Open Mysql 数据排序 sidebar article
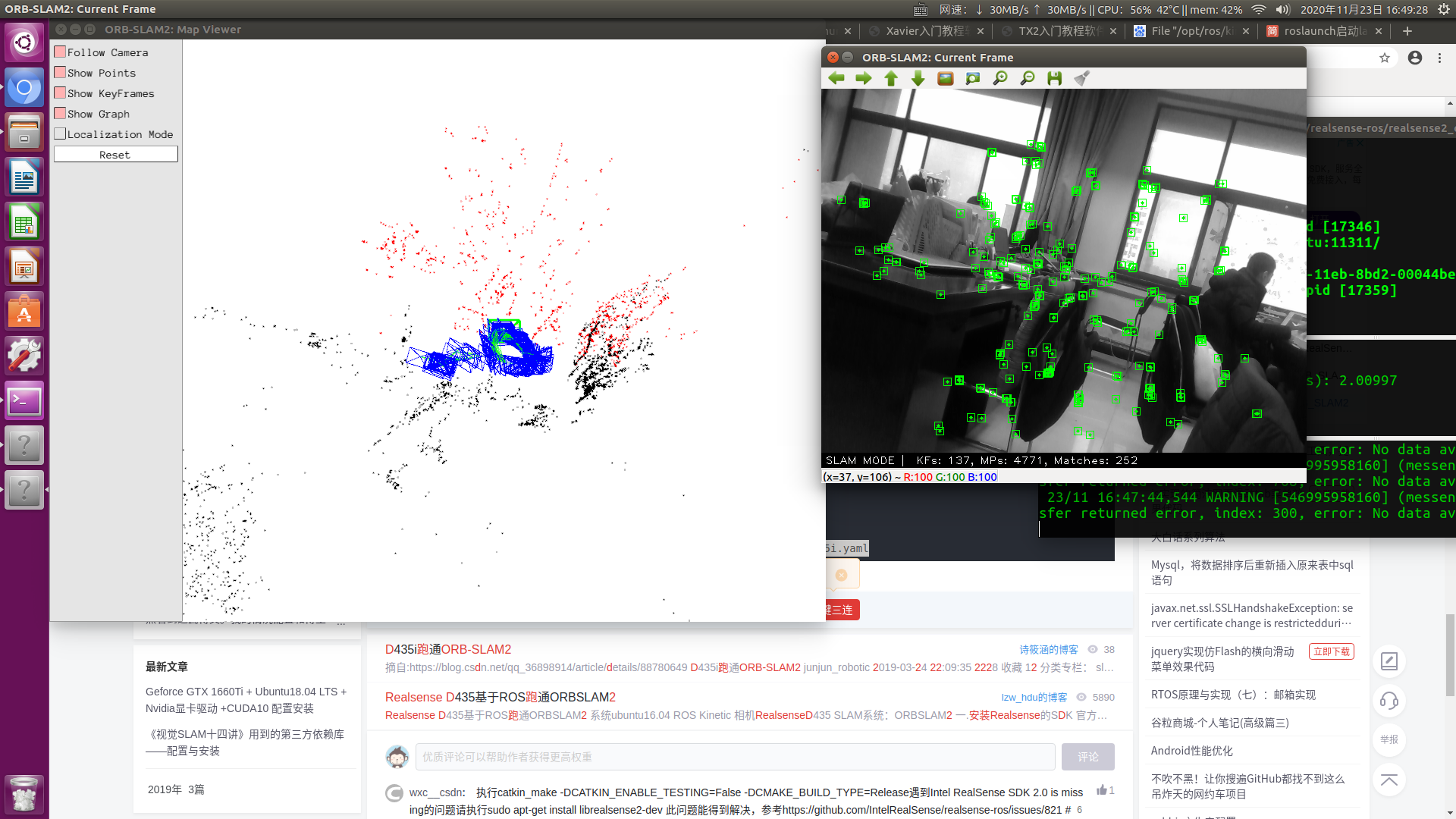Viewport: 1456px width, 819px height. 1252,573
